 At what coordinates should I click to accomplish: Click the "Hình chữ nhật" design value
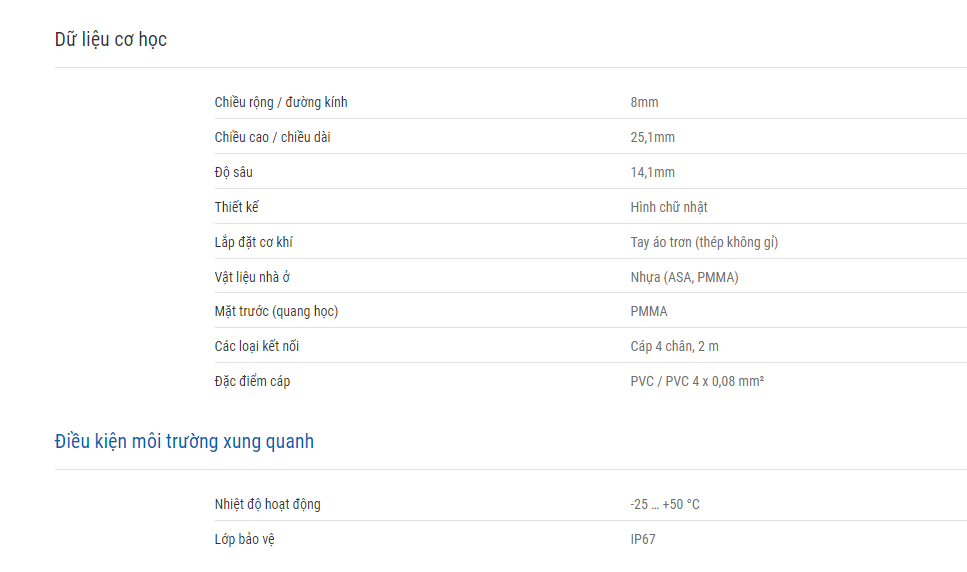click(669, 207)
